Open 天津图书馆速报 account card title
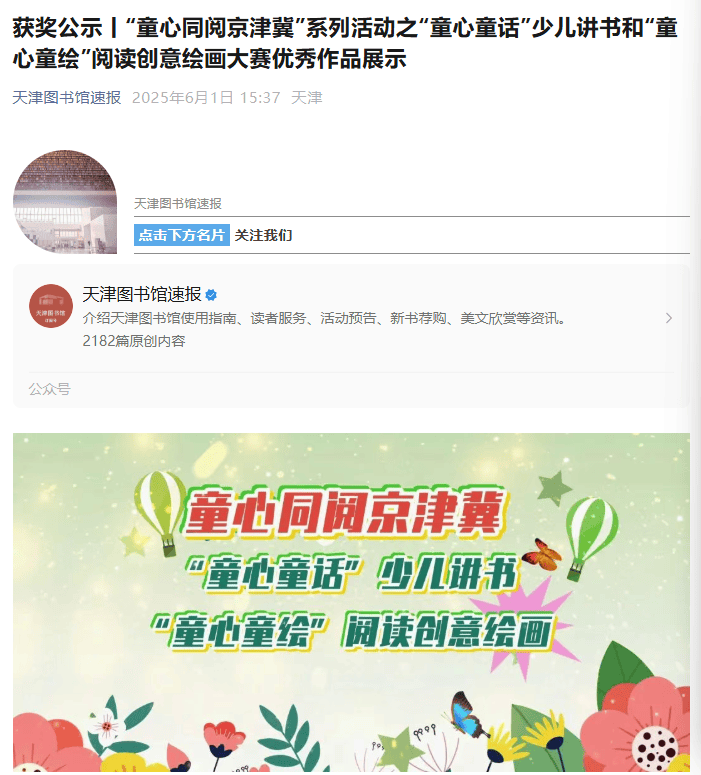701x775 pixels. (142, 295)
